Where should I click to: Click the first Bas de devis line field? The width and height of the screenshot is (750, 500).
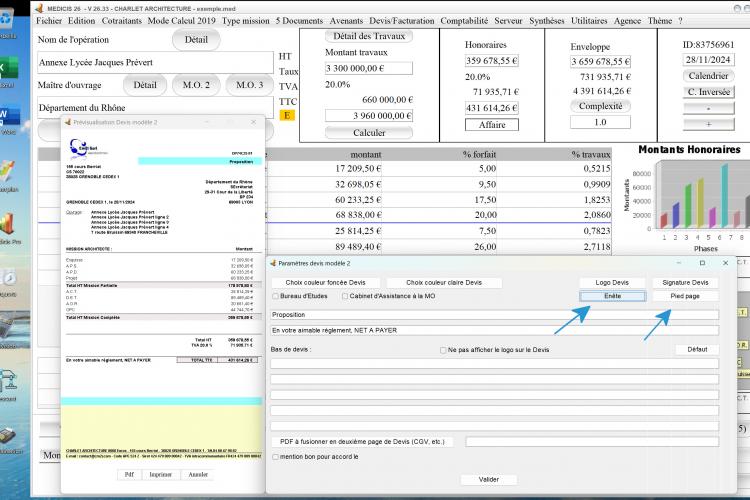(x=495, y=364)
